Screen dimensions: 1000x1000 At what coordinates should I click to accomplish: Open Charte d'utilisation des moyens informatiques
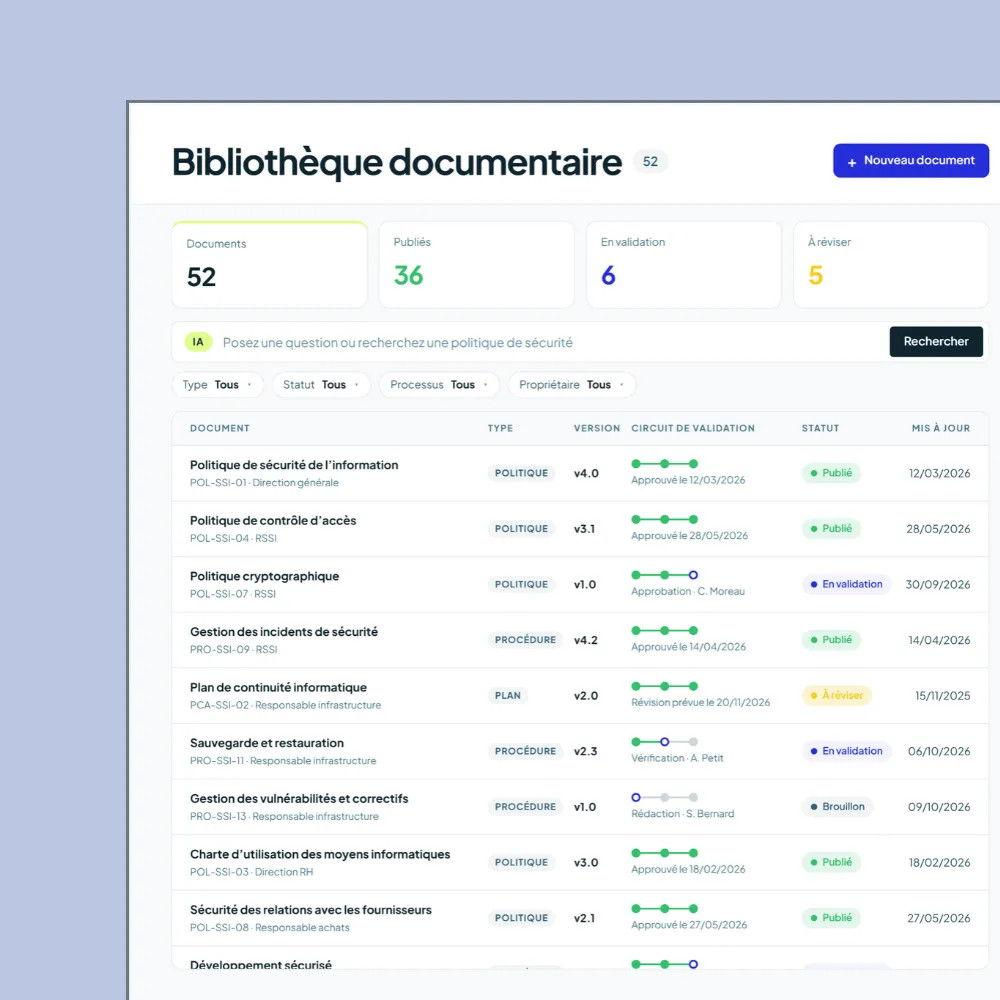pyautogui.click(x=320, y=854)
